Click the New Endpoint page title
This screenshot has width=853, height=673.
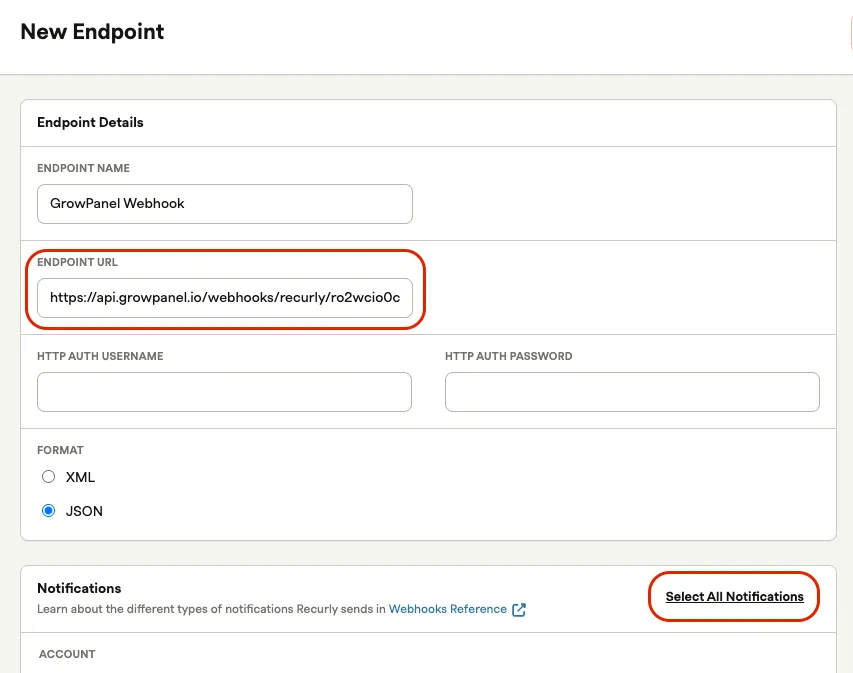pyautogui.click(x=91, y=31)
